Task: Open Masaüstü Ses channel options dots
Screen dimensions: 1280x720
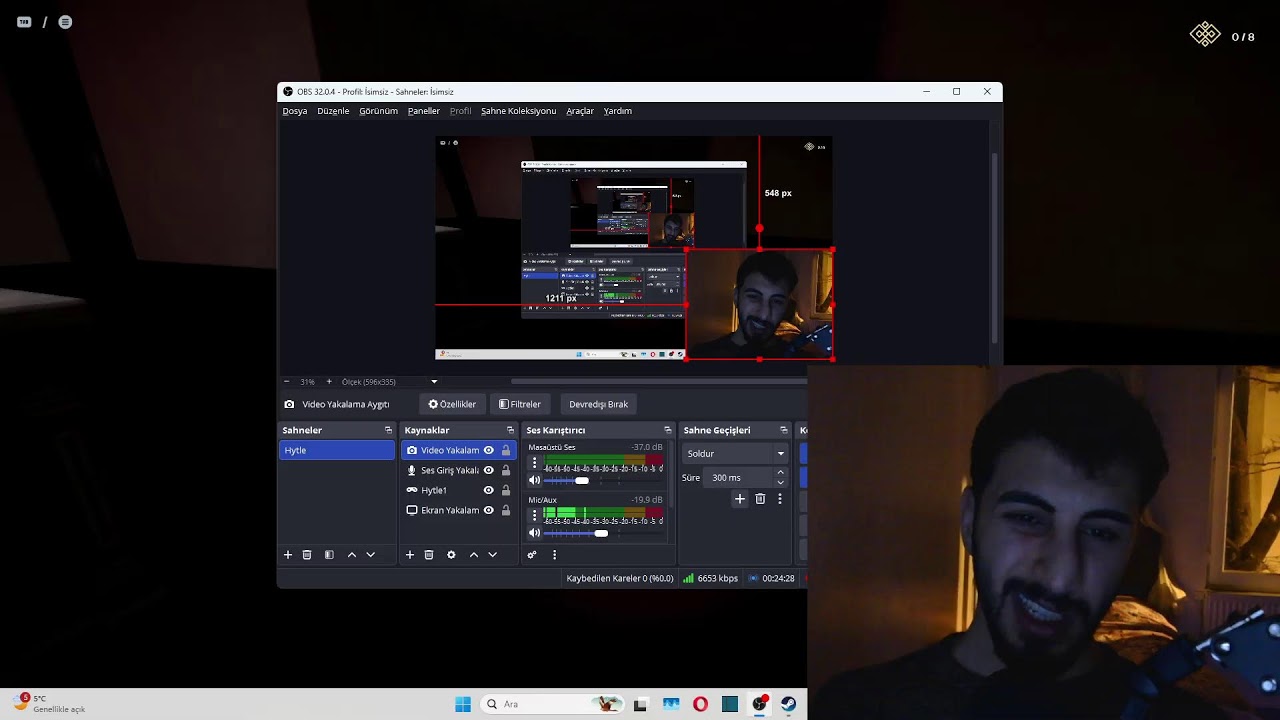Action: click(534, 463)
